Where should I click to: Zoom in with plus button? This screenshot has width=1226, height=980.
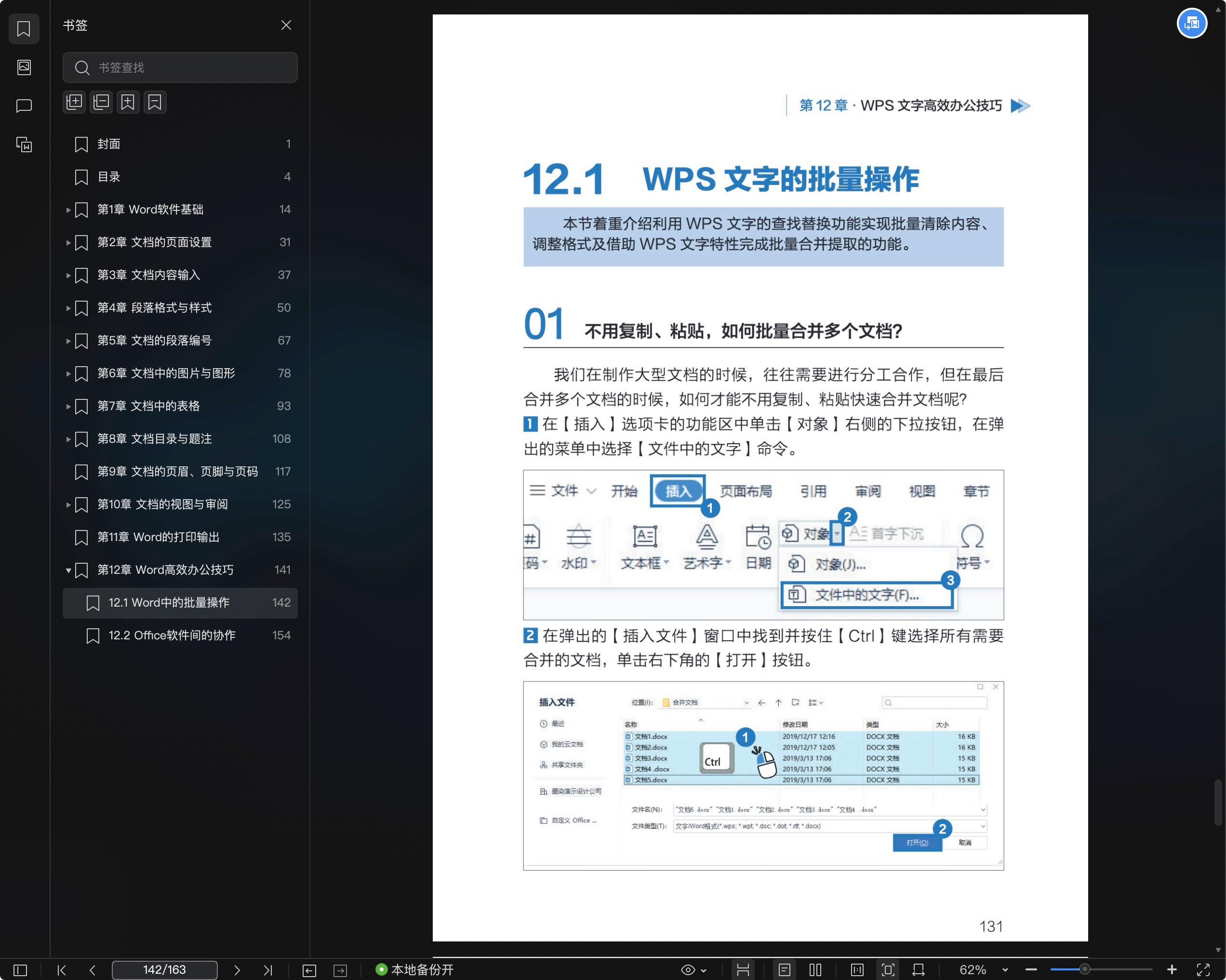tap(1172, 970)
